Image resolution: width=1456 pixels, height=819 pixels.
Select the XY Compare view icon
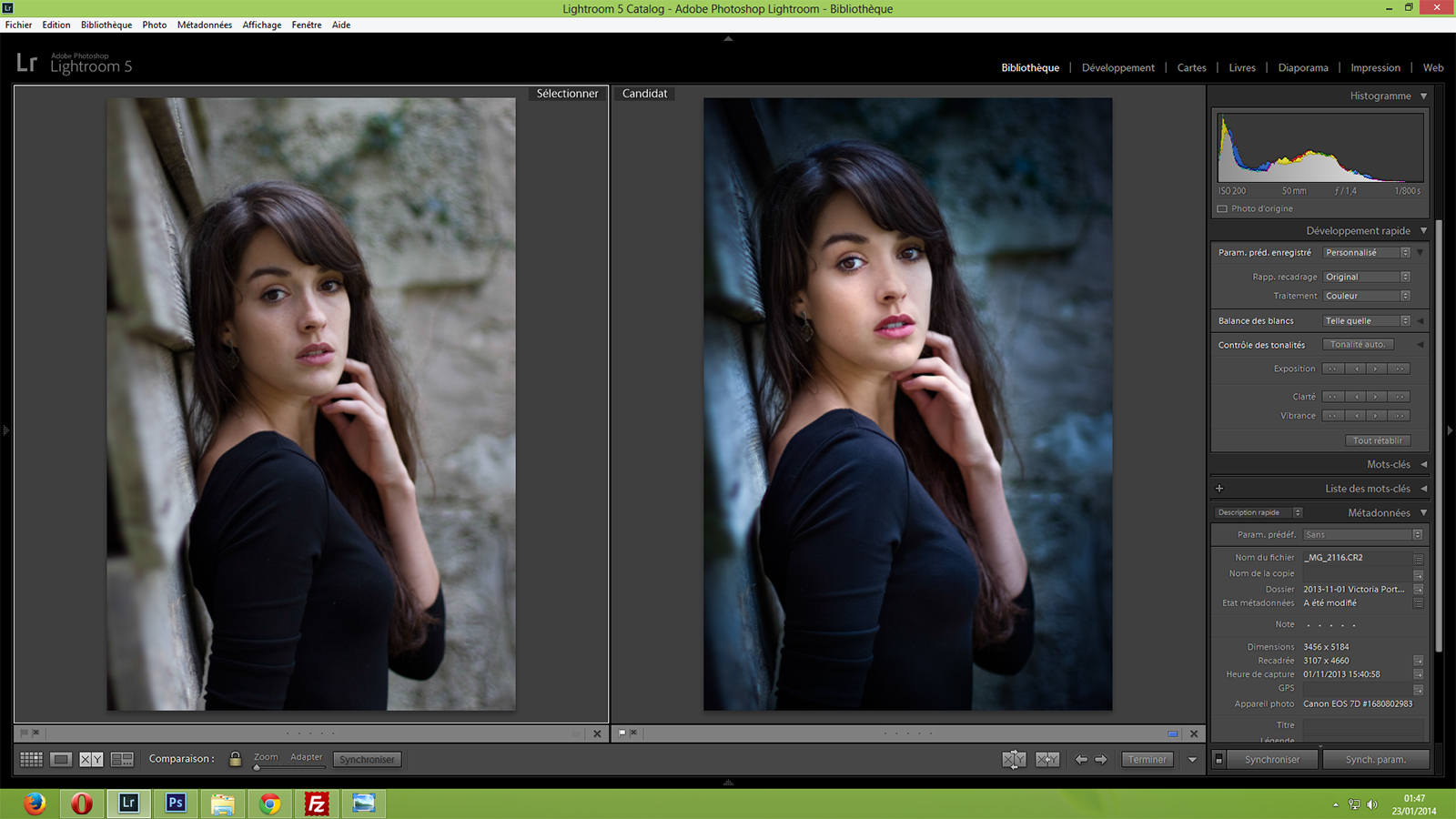91,759
